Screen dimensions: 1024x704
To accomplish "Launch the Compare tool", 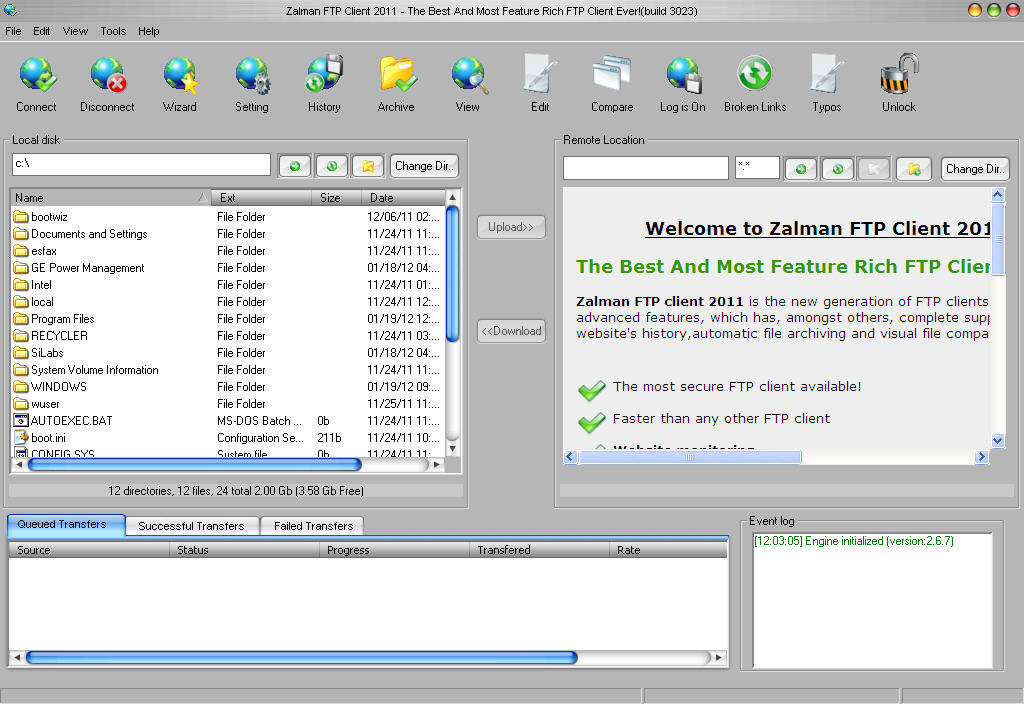I will pos(611,76).
